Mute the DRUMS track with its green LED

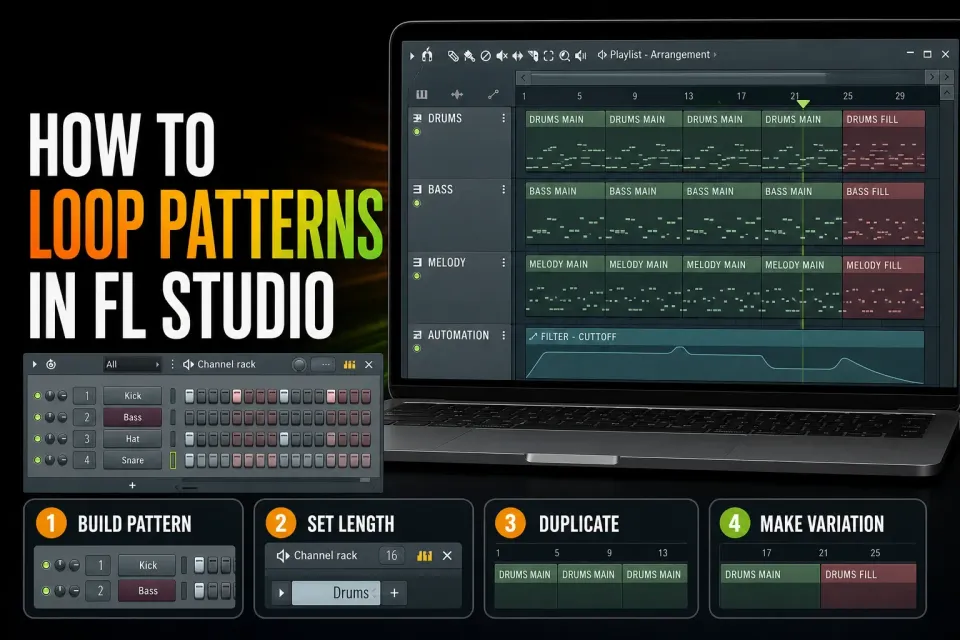pyautogui.click(x=417, y=132)
